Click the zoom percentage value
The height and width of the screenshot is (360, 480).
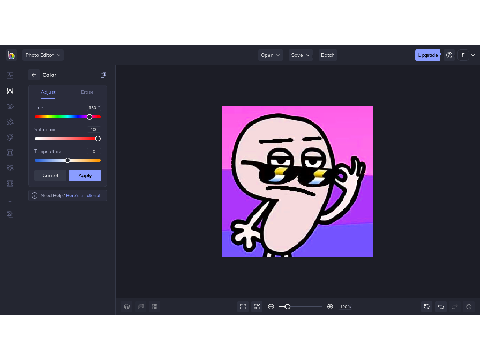pos(345,306)
